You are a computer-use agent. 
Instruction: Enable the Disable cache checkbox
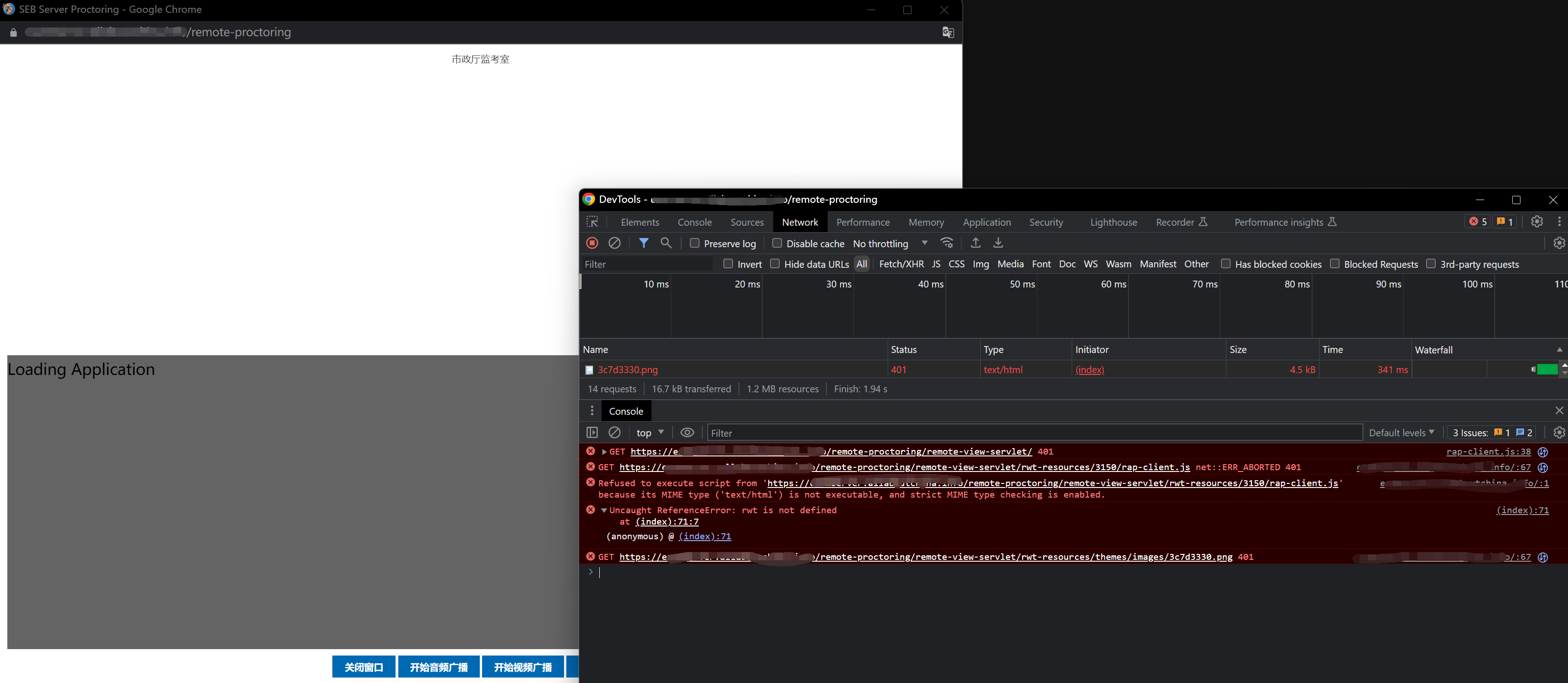coord(777,243)
